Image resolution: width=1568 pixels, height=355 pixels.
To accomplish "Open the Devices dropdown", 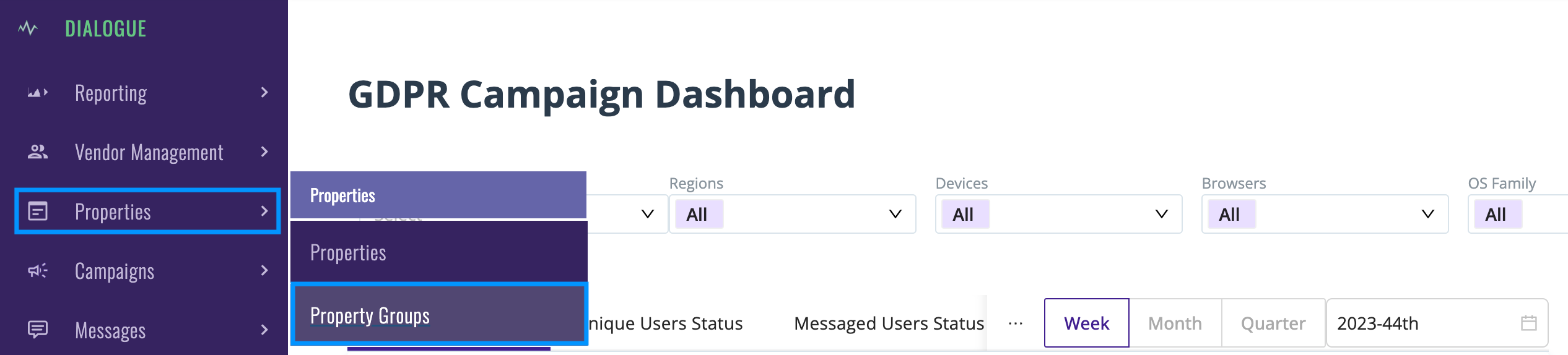I will coord(1059,214).
